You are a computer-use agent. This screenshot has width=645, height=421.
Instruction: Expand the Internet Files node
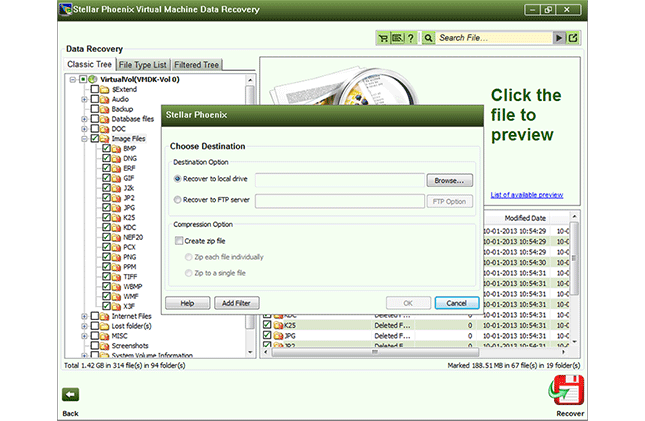84,316
